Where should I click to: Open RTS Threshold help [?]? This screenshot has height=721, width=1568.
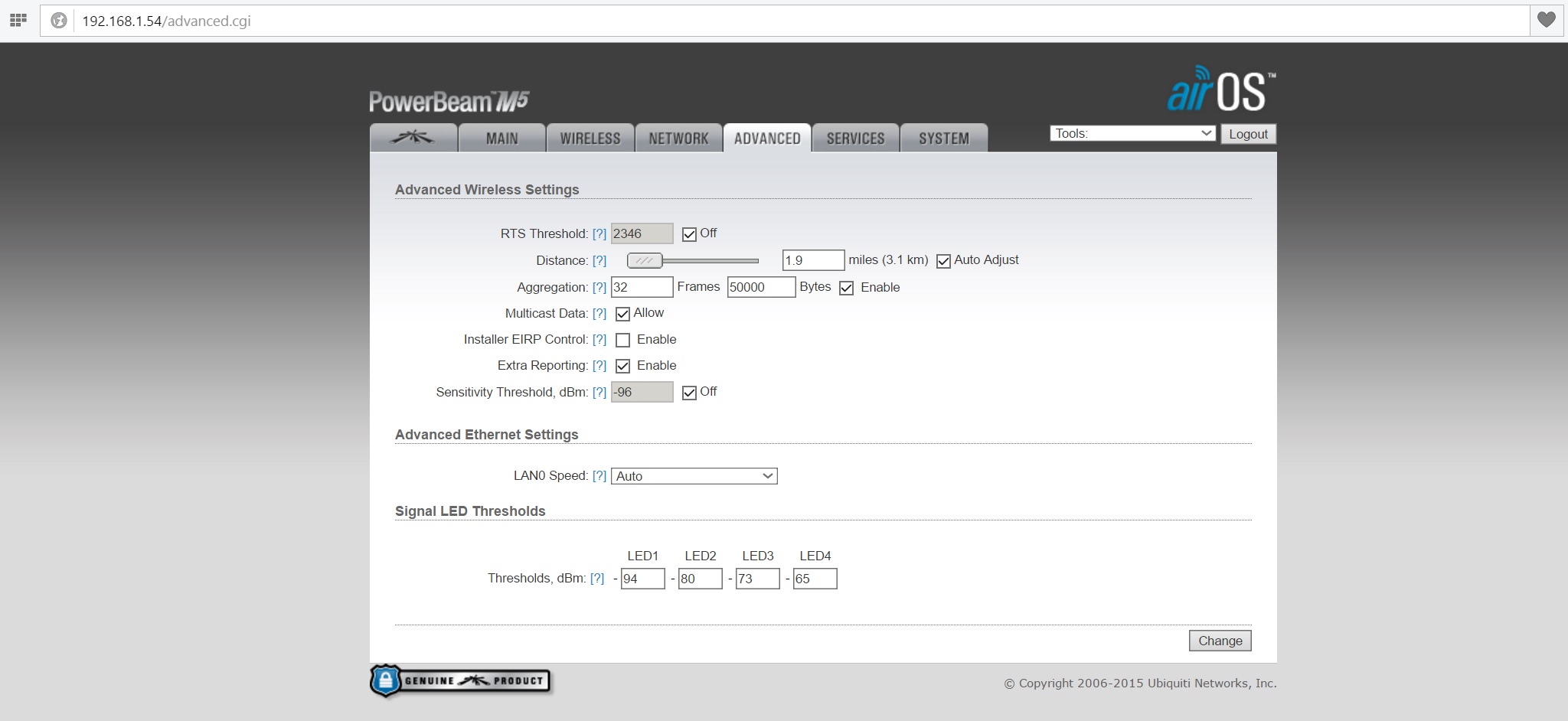pyautogui.click(x=599, y=234)
